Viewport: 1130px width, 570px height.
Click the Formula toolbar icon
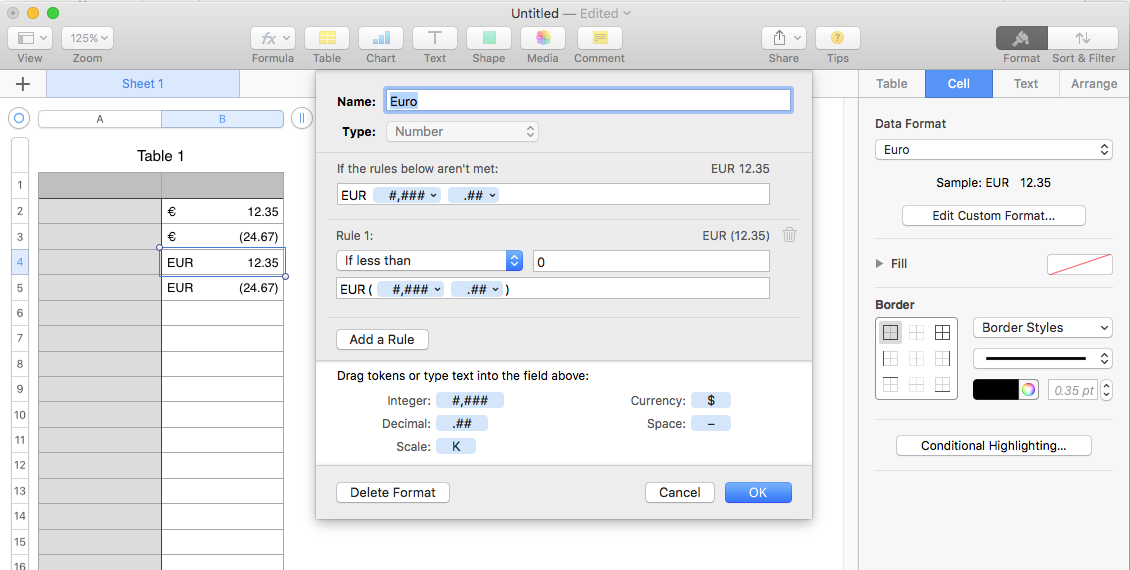coord(272,38)
